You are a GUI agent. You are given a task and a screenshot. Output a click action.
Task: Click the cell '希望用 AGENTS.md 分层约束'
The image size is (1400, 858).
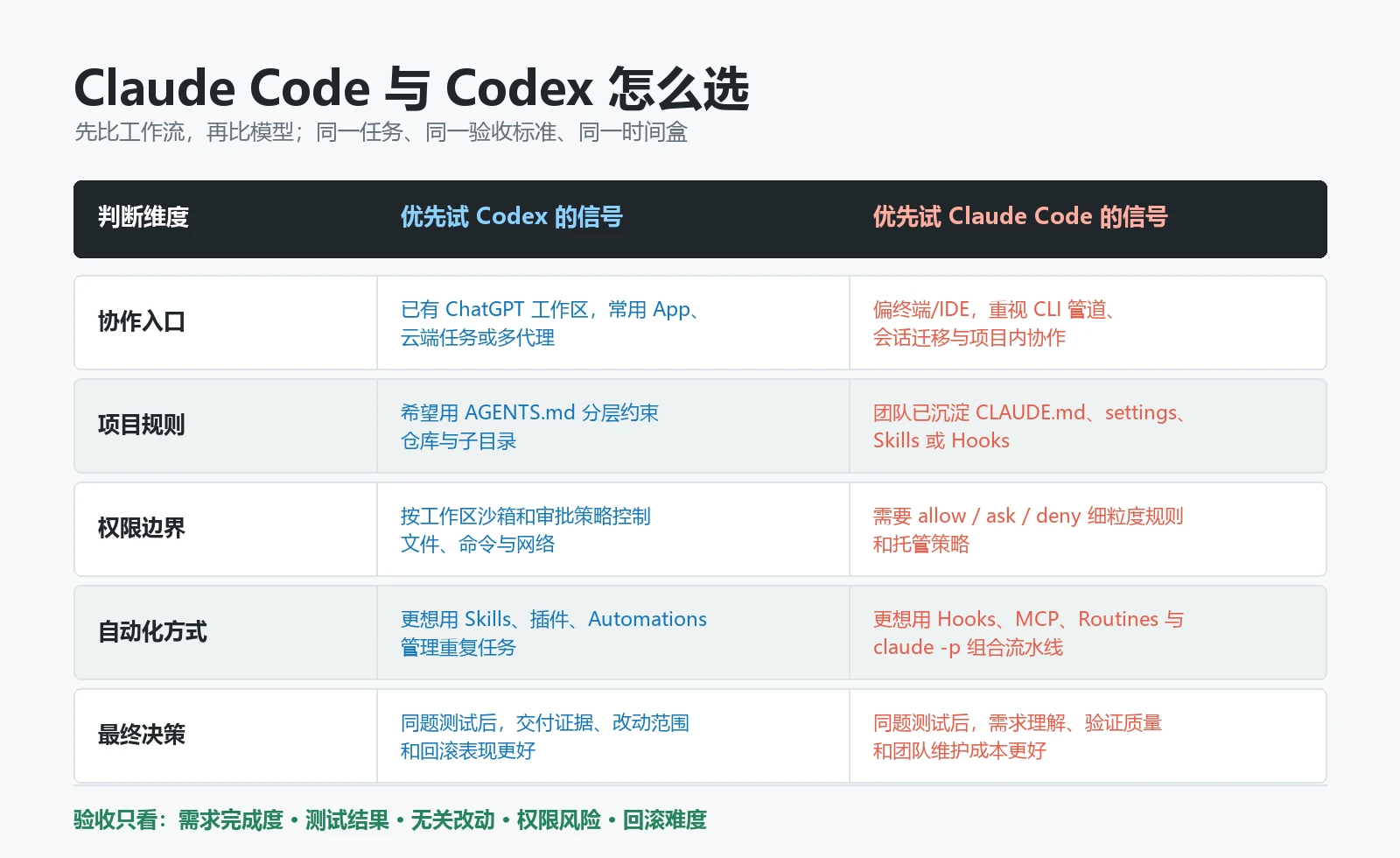(x=613, y=426)
